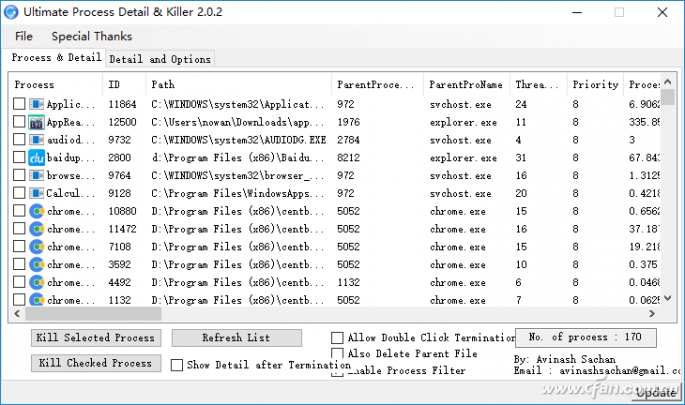Sort by Priority column header
685x405 pixels.
(595, 84)
